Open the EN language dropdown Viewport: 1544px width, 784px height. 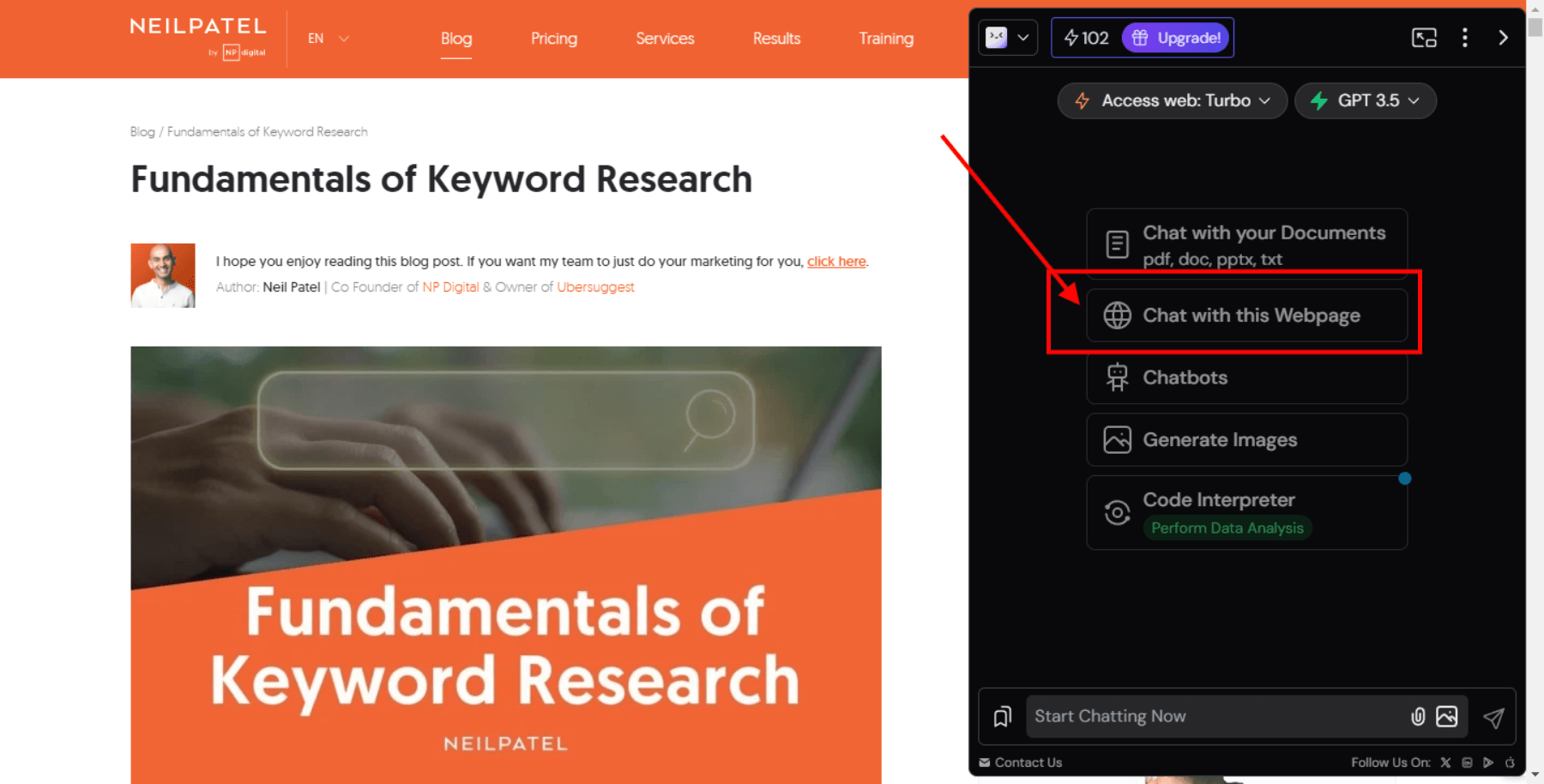coord(329,39)
